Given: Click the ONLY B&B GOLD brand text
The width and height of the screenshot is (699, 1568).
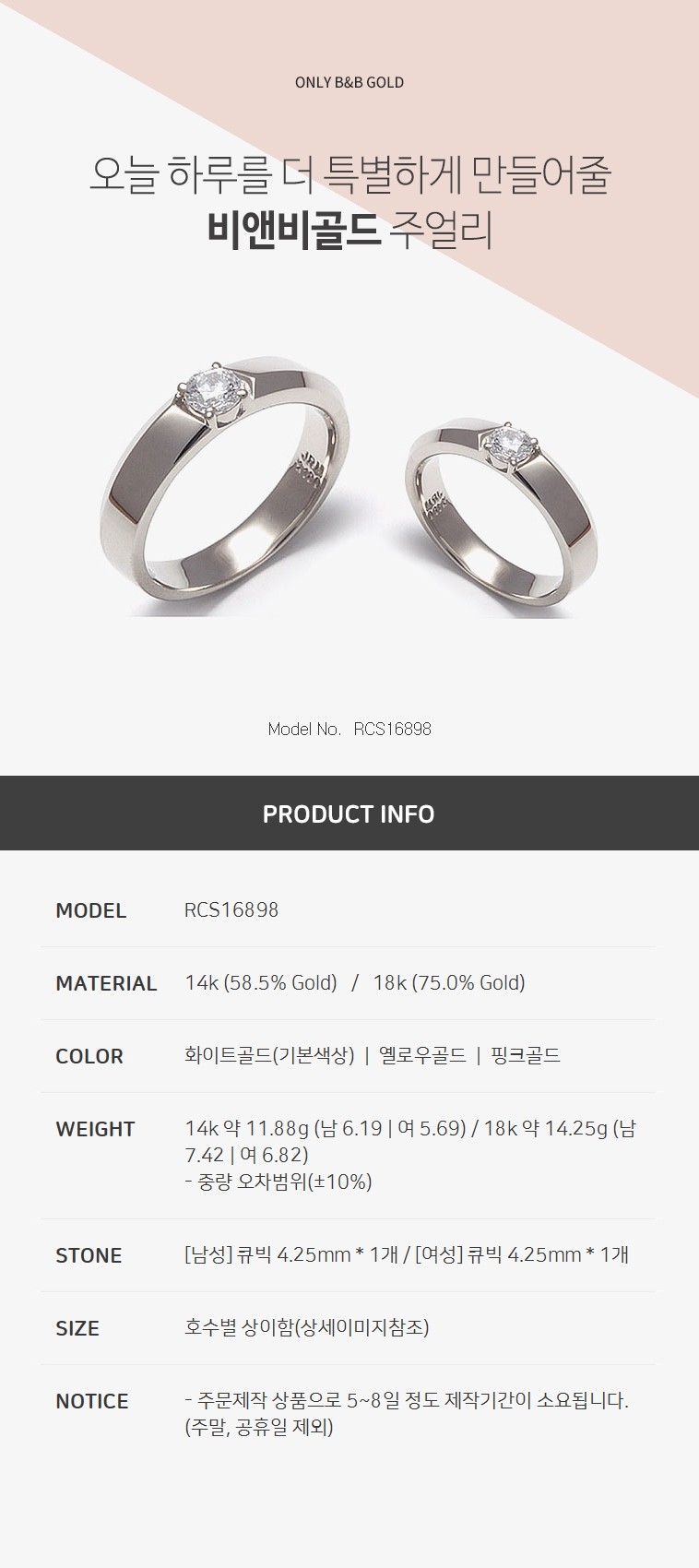Looking at the screenshot, I should point(349,82).
